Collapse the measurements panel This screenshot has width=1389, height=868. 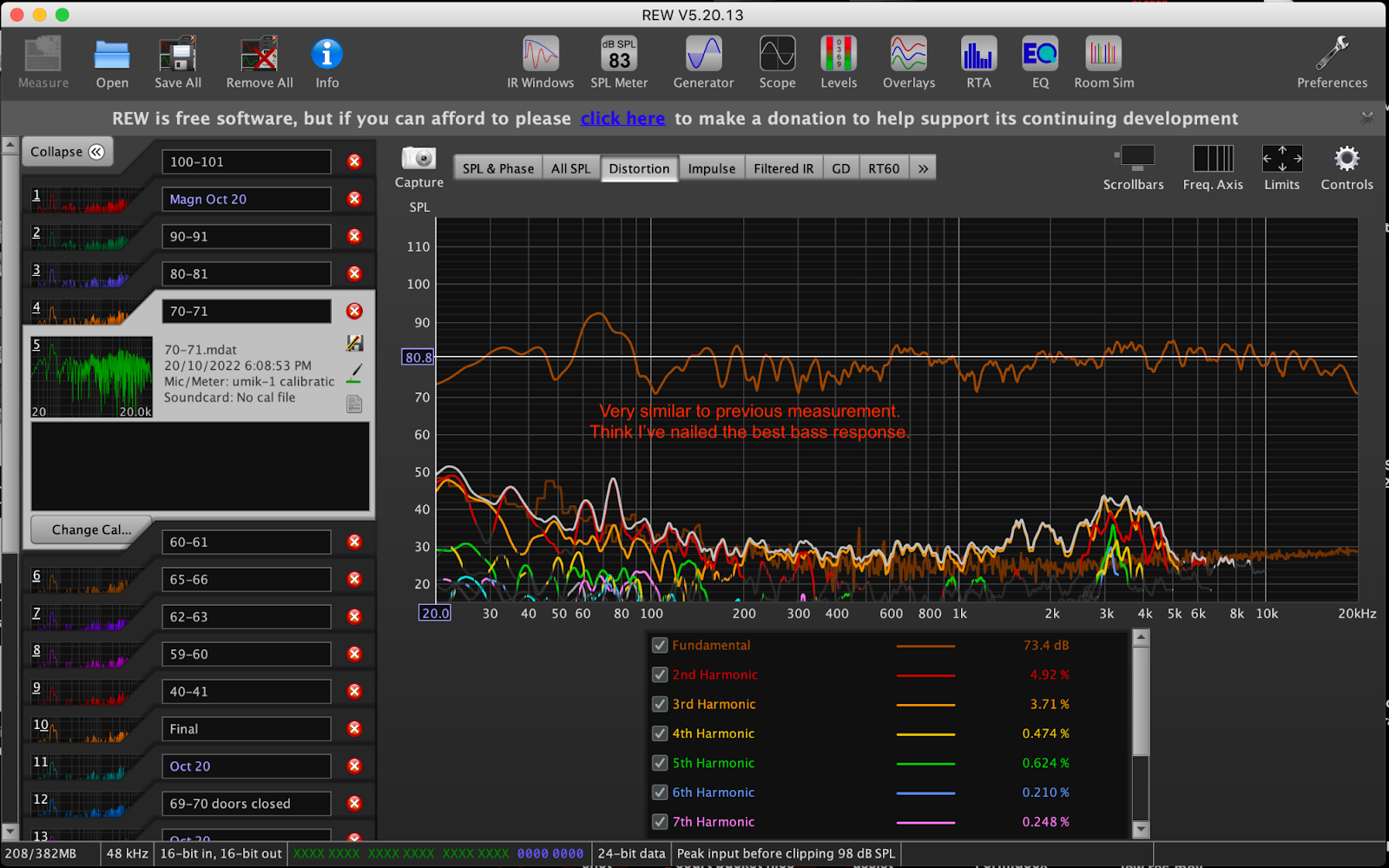[x=67, y=152]
